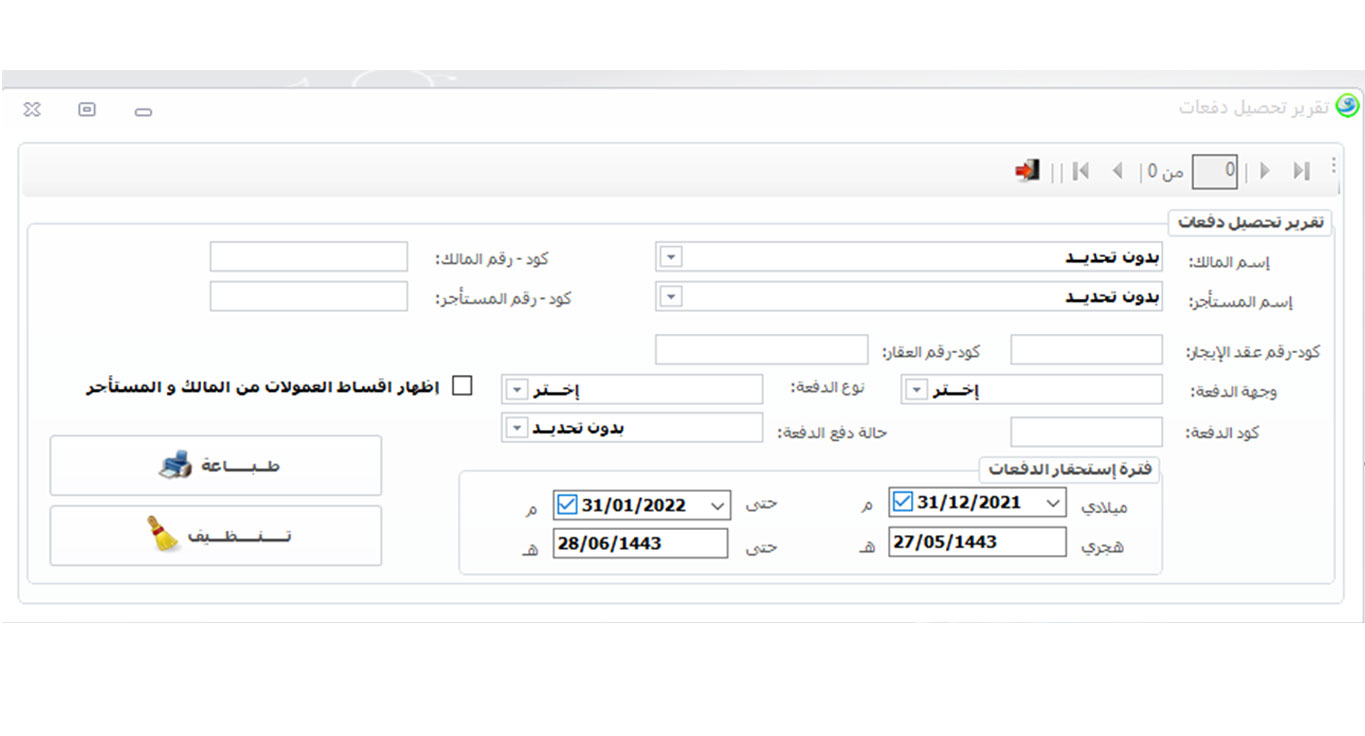Enable إظهار أقساط العمولات من المالك والمستأجر checkbox
1365x736 pixels.
(x=462, y=386)
